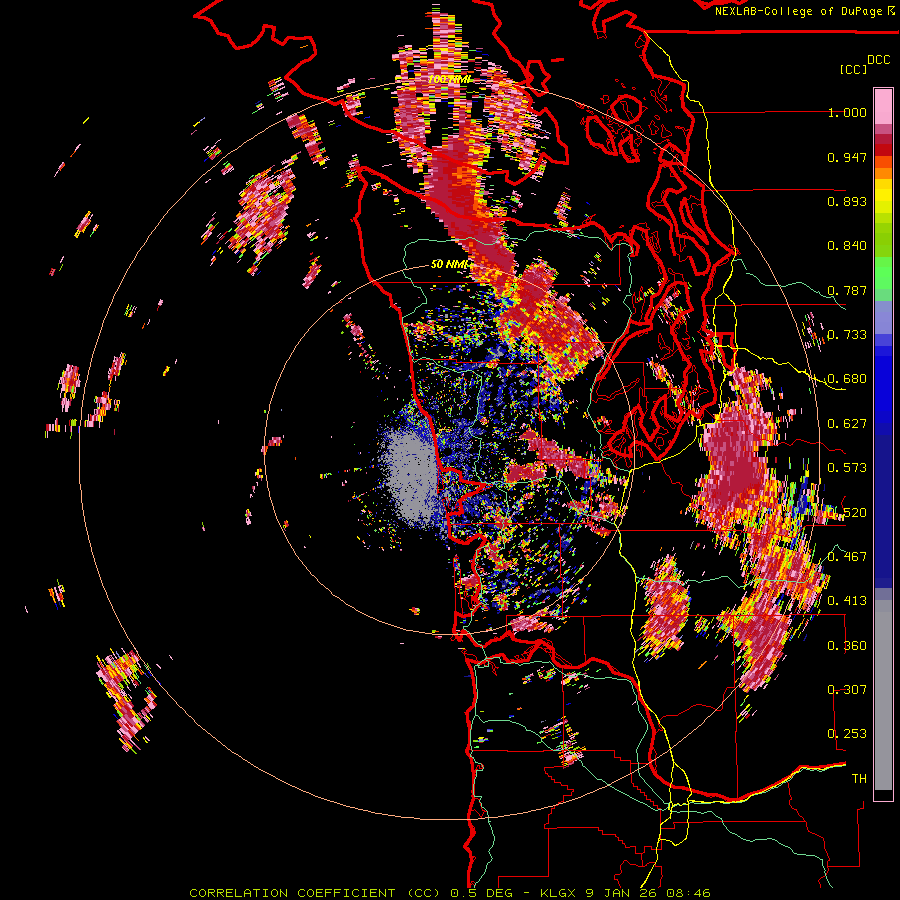Click the 0.467 color scale value
The height and width of the screenshot is (900, 900).
pos(847,557)
